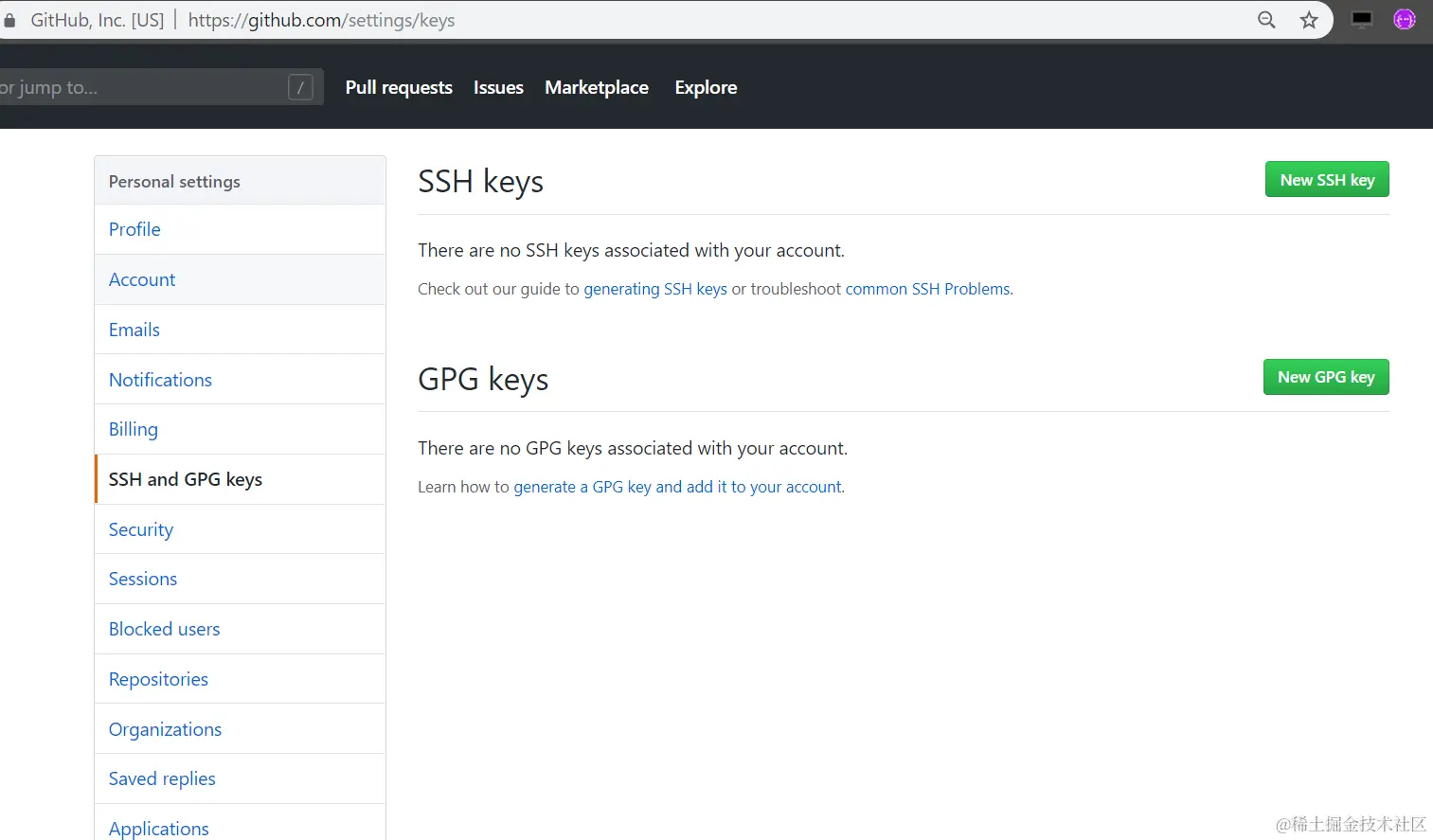This screenshot has width=1433, height=840.
Task: Open Pull requests in the top navigation
Action: coord(399,87)
